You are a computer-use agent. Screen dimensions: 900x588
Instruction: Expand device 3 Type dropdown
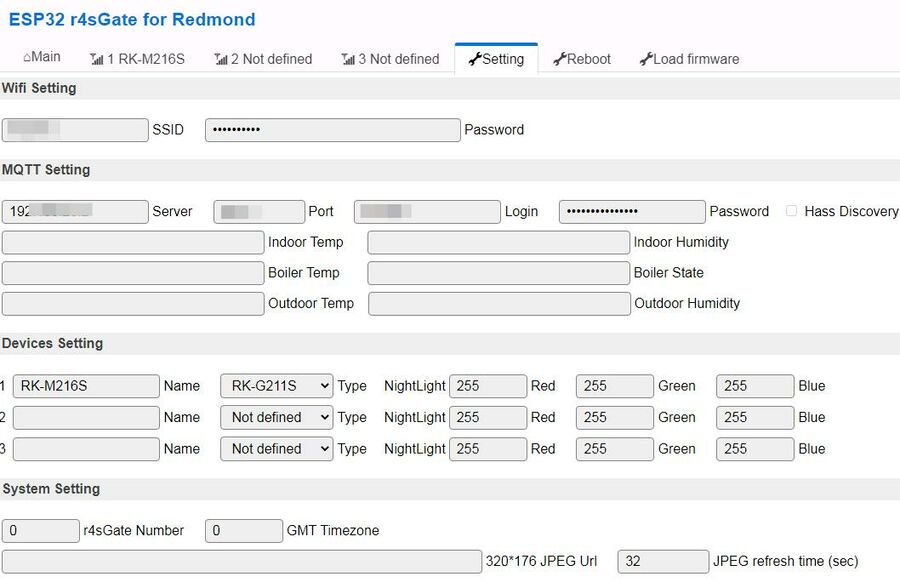(x=276, y=449)
